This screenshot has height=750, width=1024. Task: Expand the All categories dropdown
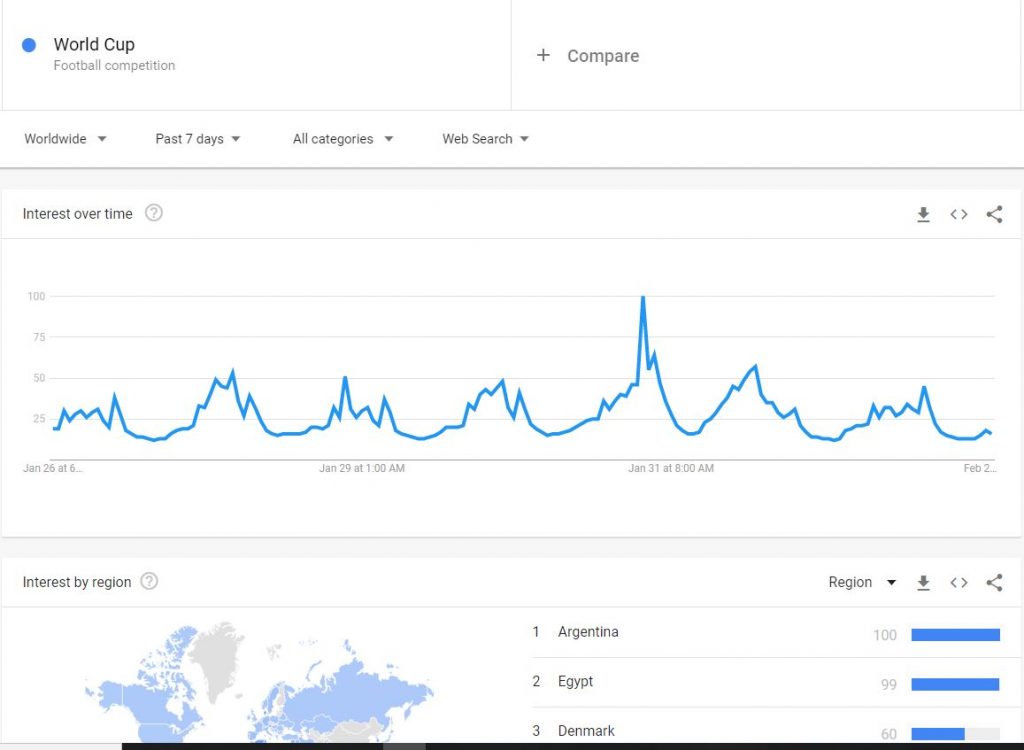[343, 139]
